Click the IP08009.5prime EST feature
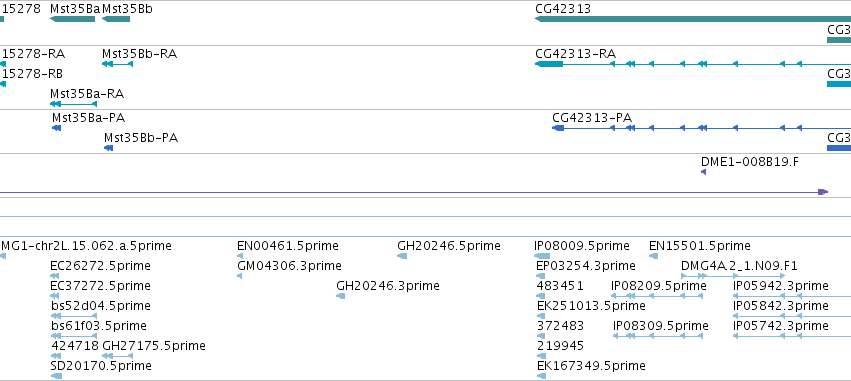Image resolution: width=851 pixels, height=381 pixels. (542, 256)
